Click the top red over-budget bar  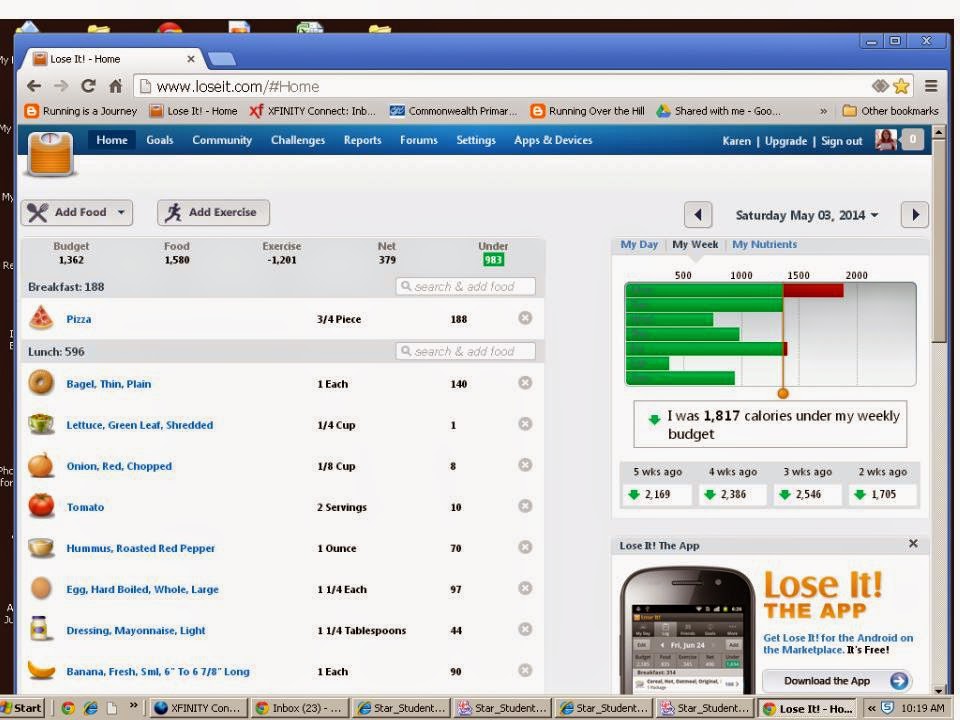coord(813,290)
